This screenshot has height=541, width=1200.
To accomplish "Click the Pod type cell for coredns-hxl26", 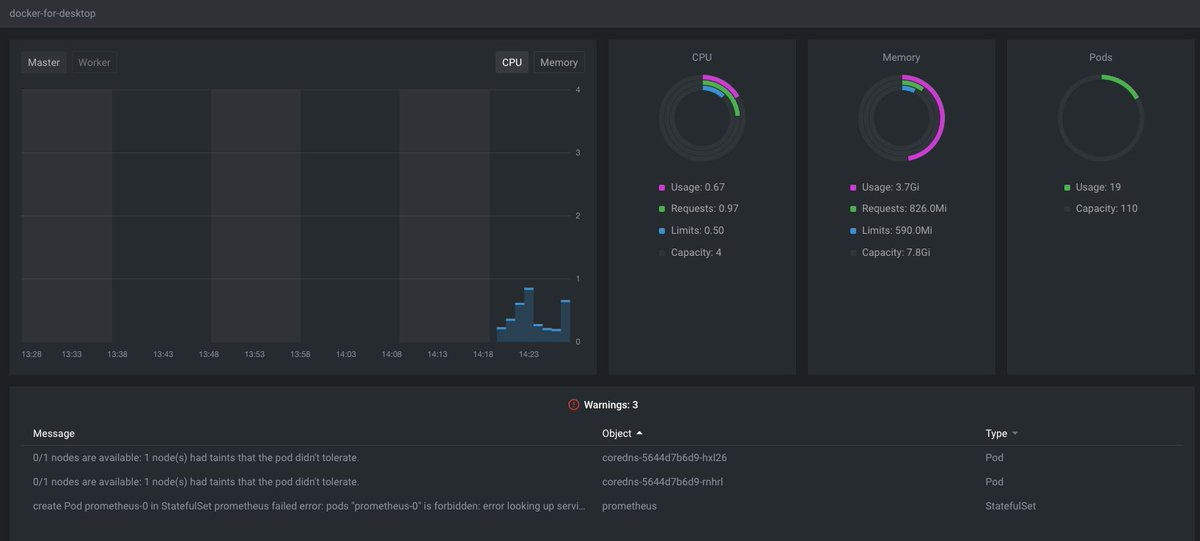I will coord(994,457).
